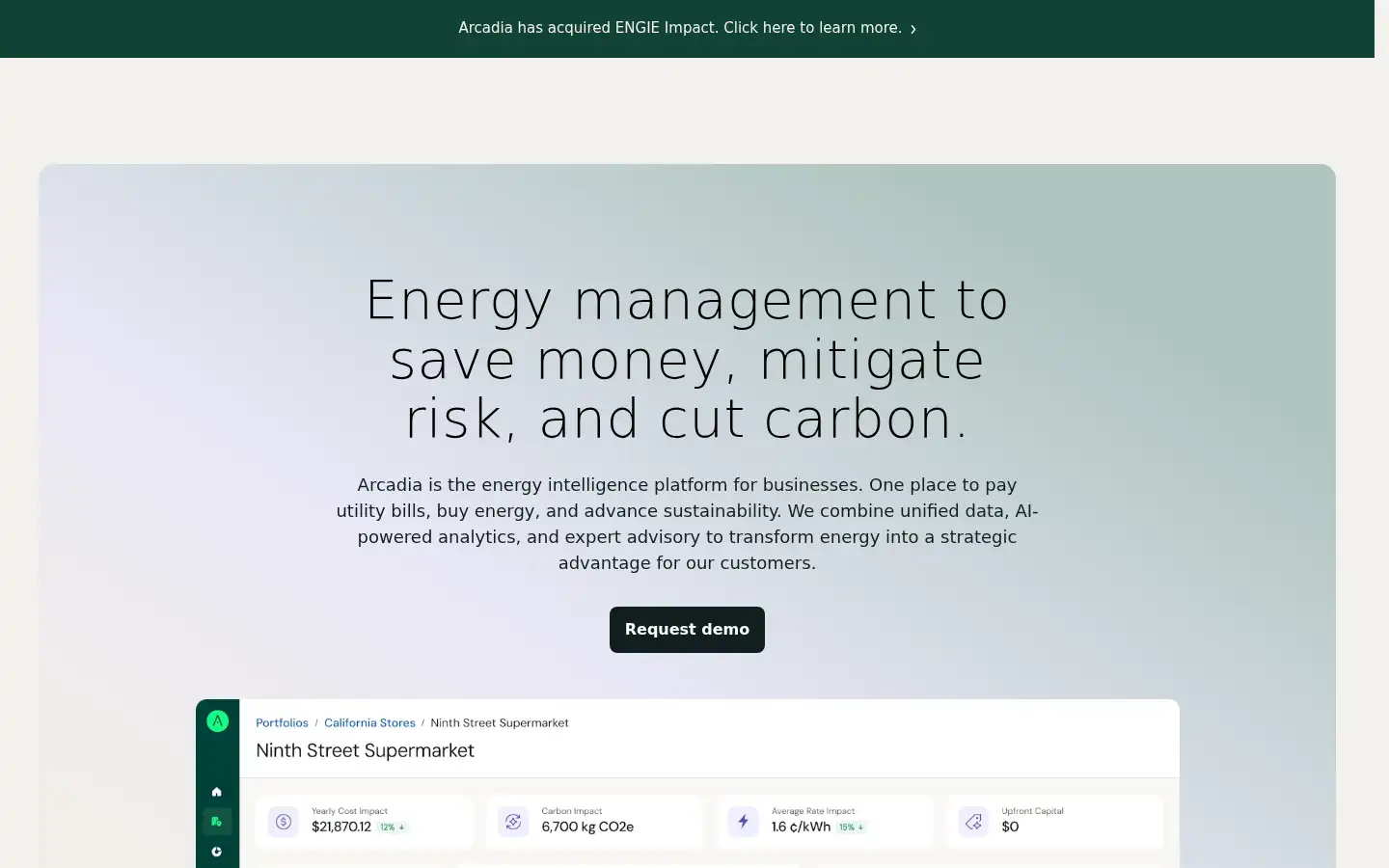The height and width of the screenshot is (868, 1389).
Task: Click the $0 Upfront Capital value
Action: click(1010, 827)
